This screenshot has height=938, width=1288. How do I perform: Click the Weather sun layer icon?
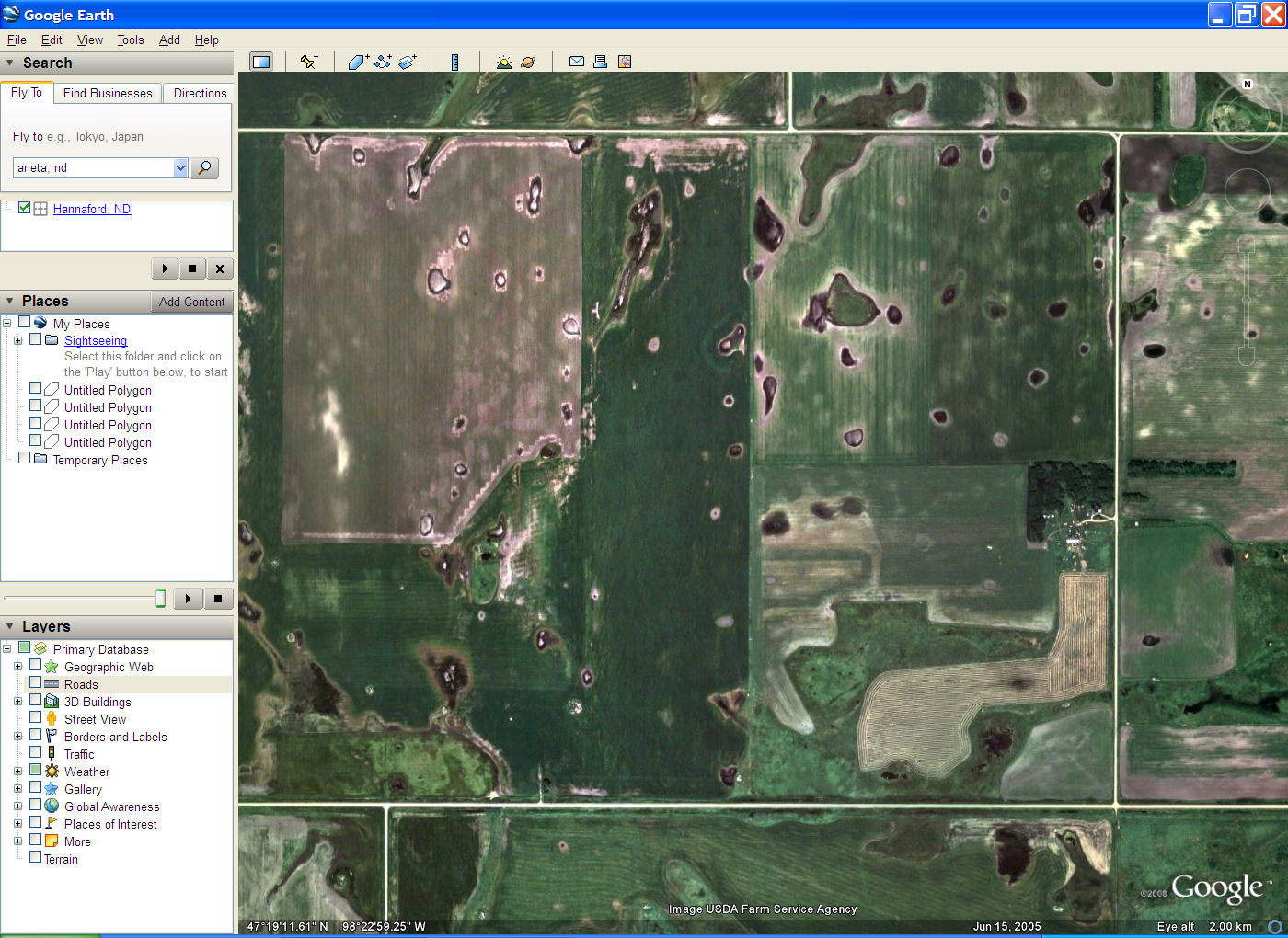[52, 771]
